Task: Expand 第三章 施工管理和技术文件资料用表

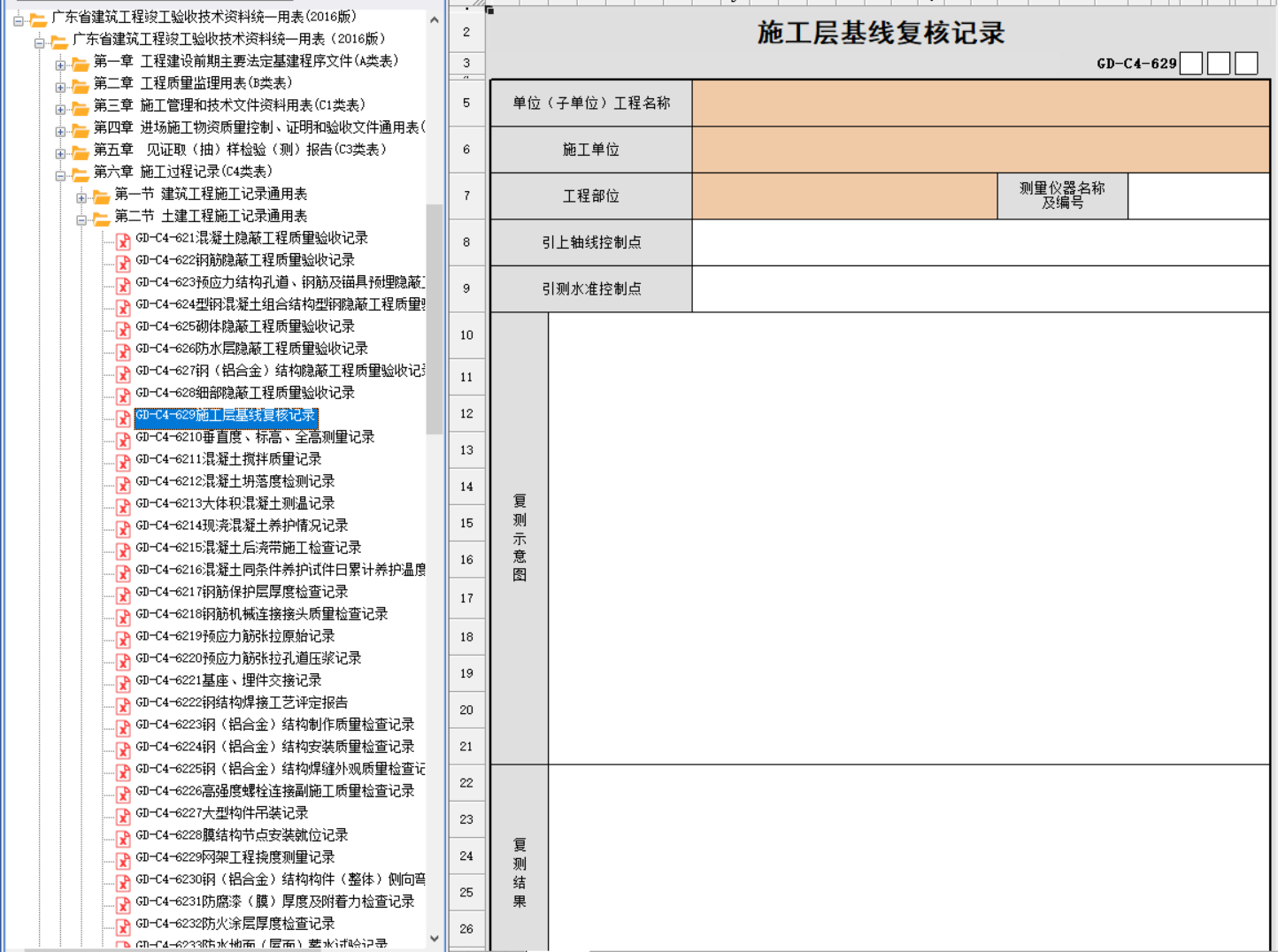Action: click(x=60, y=109)
